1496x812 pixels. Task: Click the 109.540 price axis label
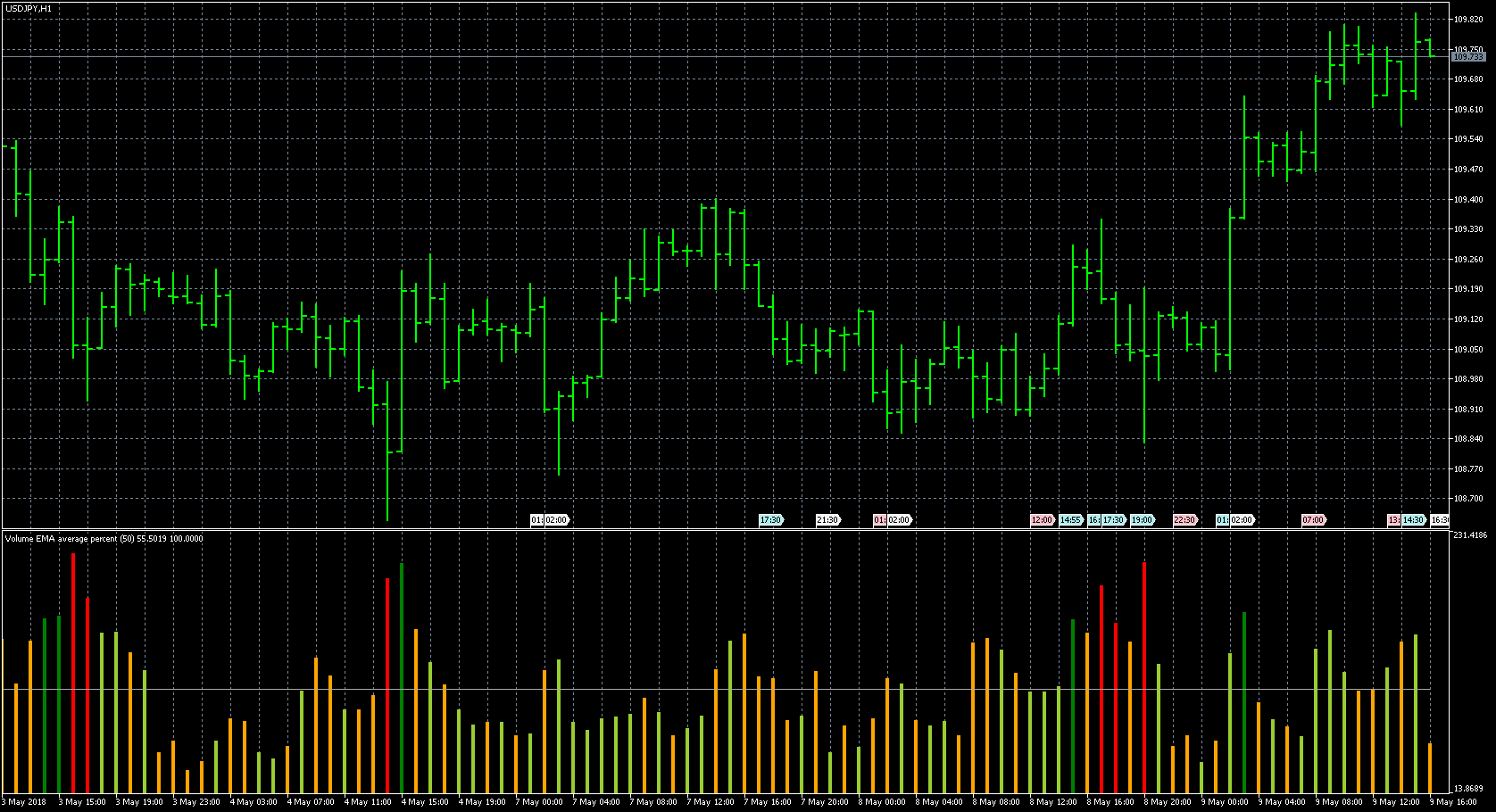point(1468,139)
